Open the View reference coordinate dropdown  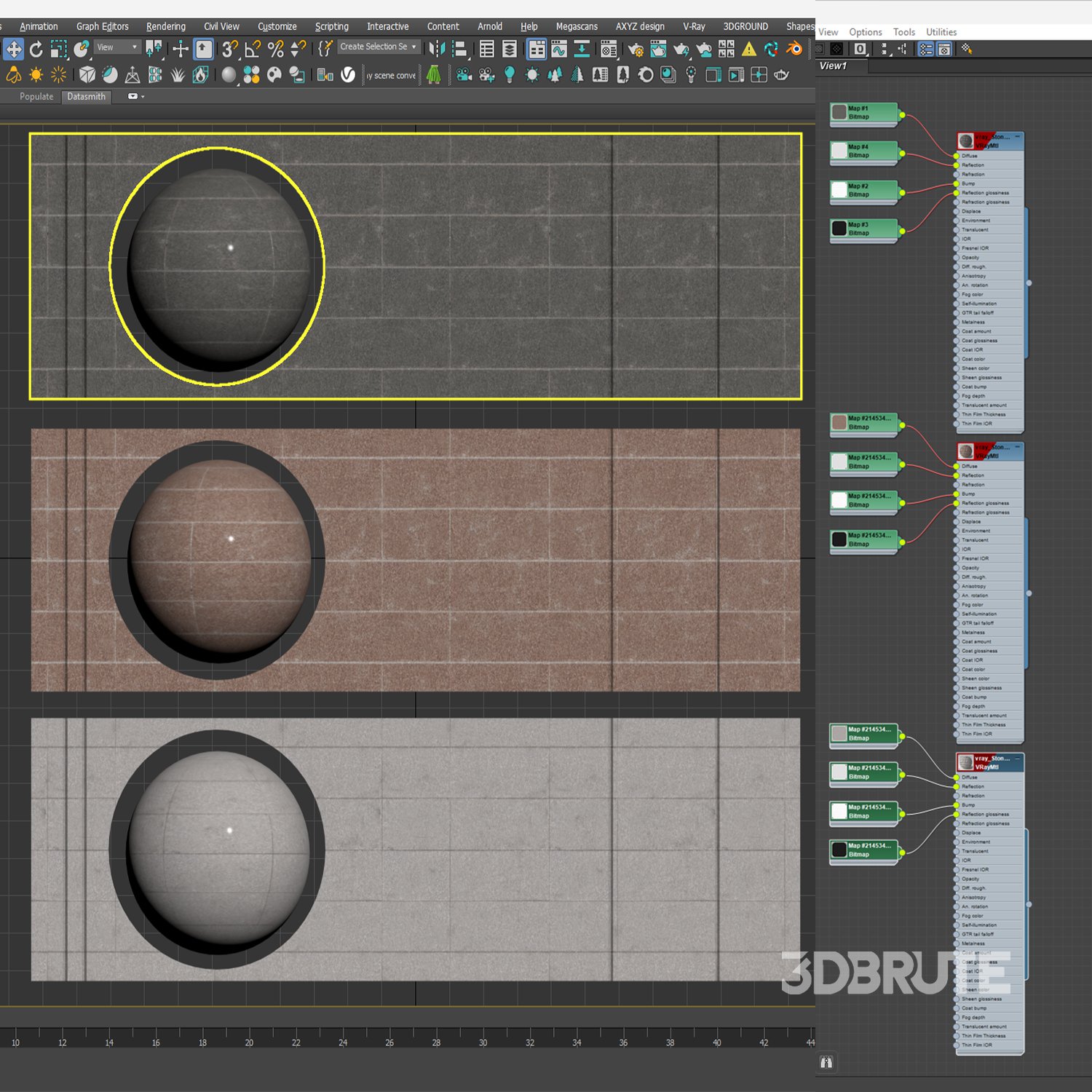tap(117, 47)
